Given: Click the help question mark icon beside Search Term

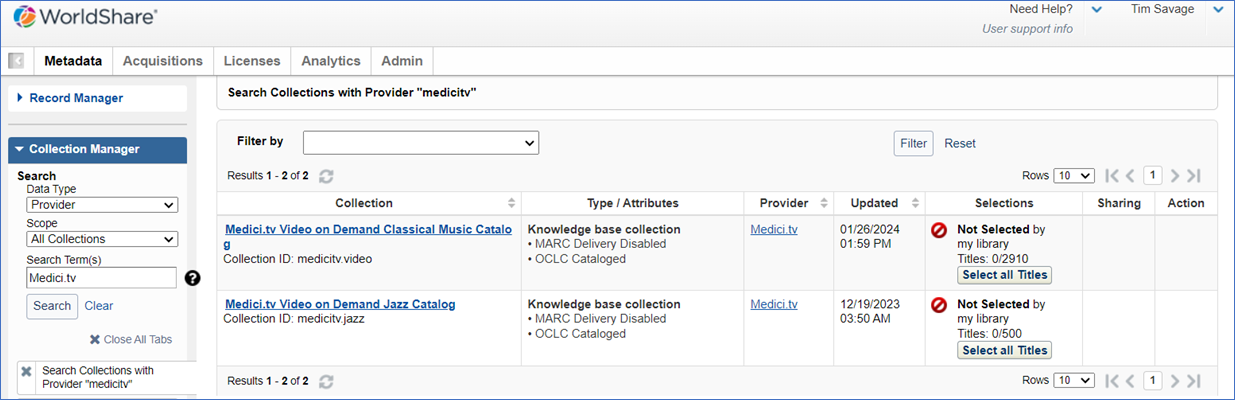Looking at the screenshot, I should (193, 278).
